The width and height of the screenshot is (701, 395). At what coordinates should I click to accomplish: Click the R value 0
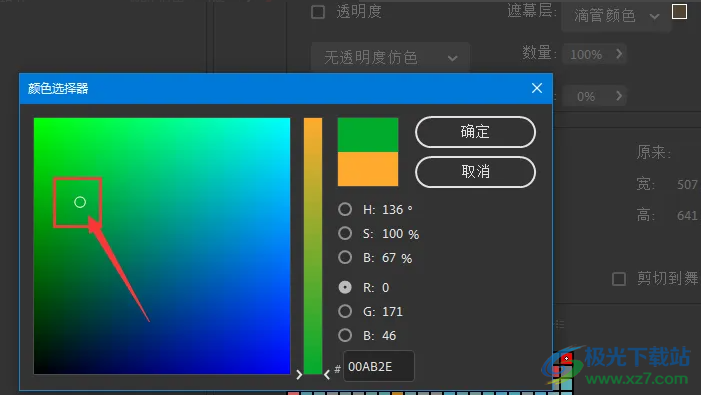(x=385, y=287)
